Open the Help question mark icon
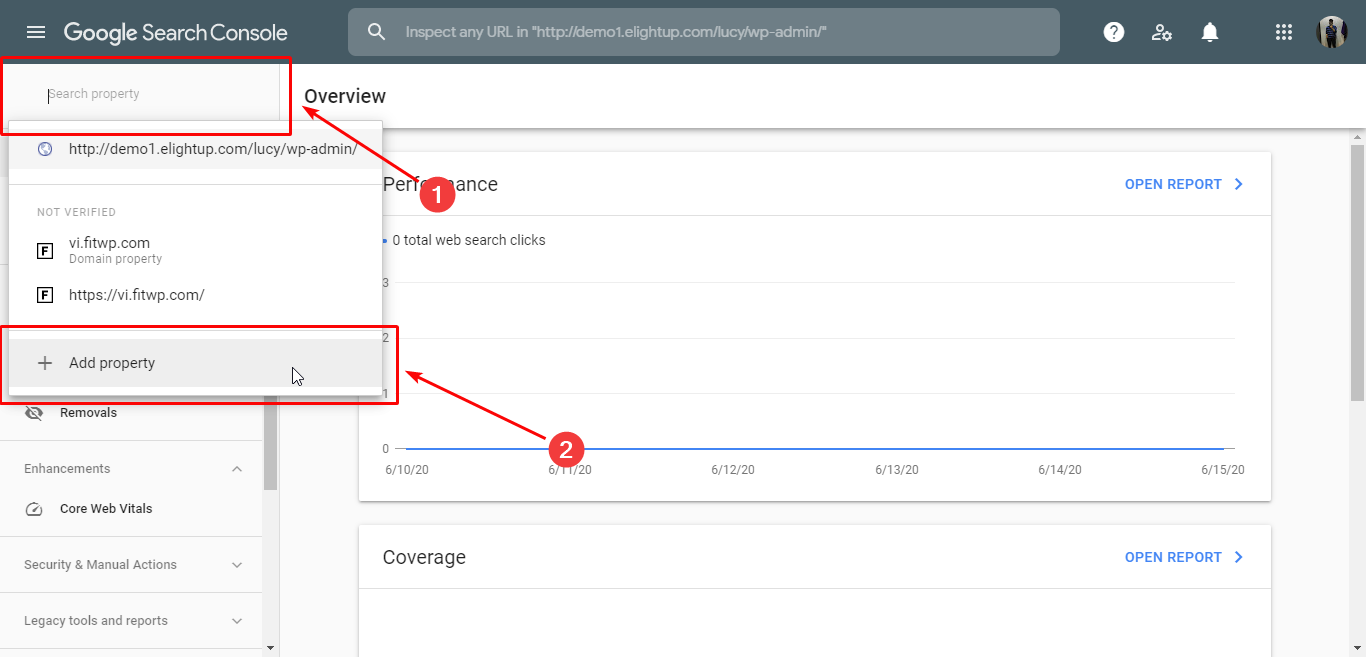 point(1113,32)
